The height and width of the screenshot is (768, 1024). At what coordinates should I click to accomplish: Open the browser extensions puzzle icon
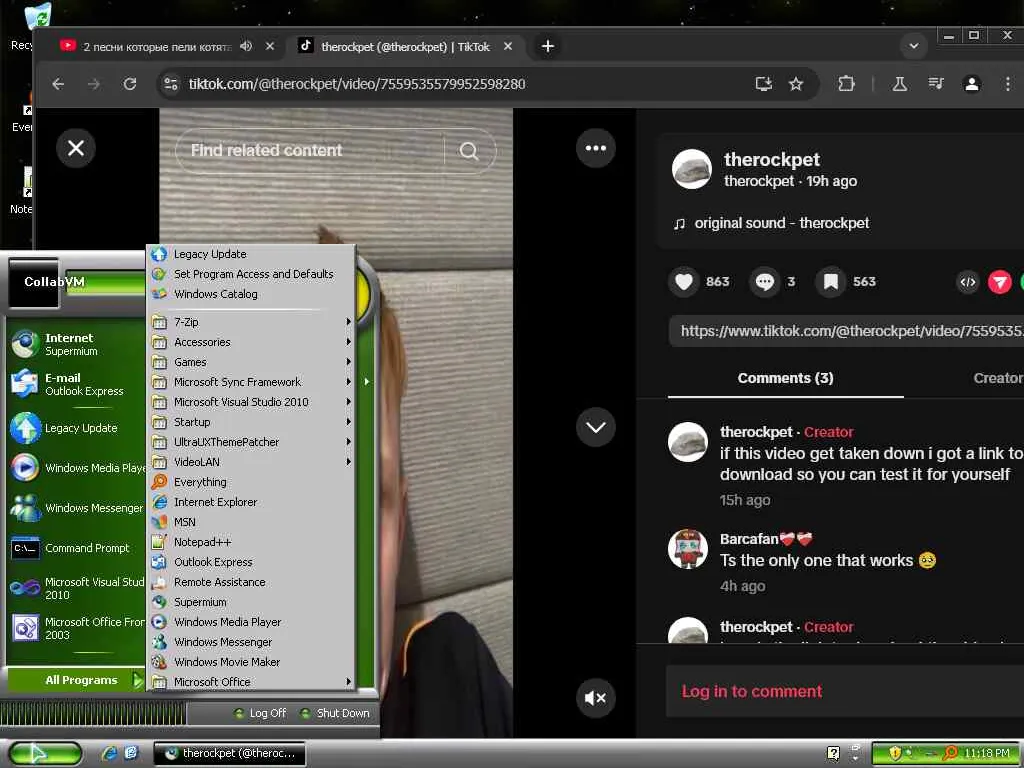(846, 84)
